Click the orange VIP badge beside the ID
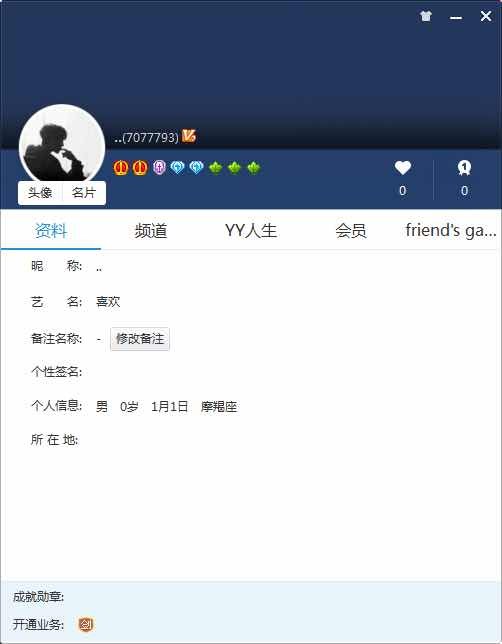The height and width of the screenshot is (644, 502). (189, 136)
